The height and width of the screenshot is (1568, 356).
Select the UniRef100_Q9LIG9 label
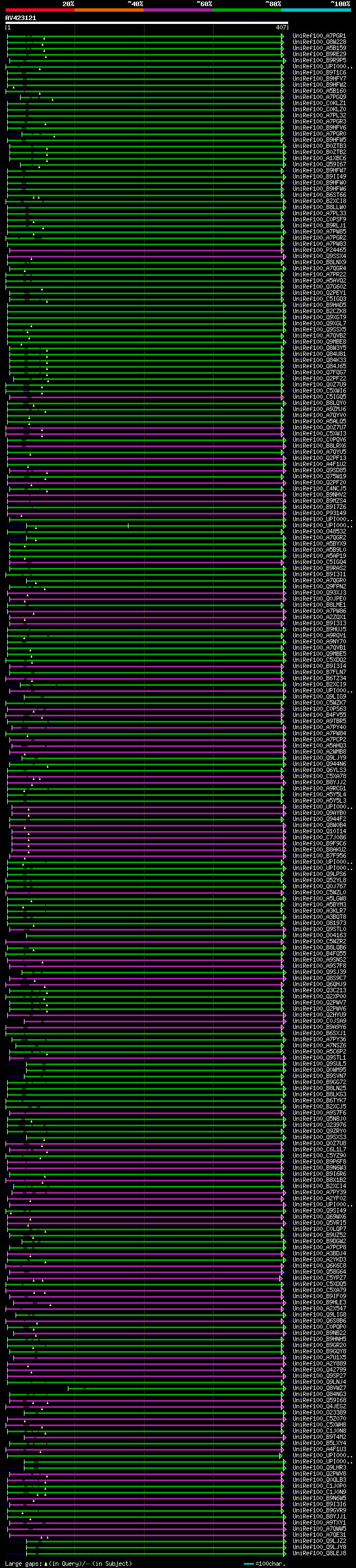(x=319, y=696)
